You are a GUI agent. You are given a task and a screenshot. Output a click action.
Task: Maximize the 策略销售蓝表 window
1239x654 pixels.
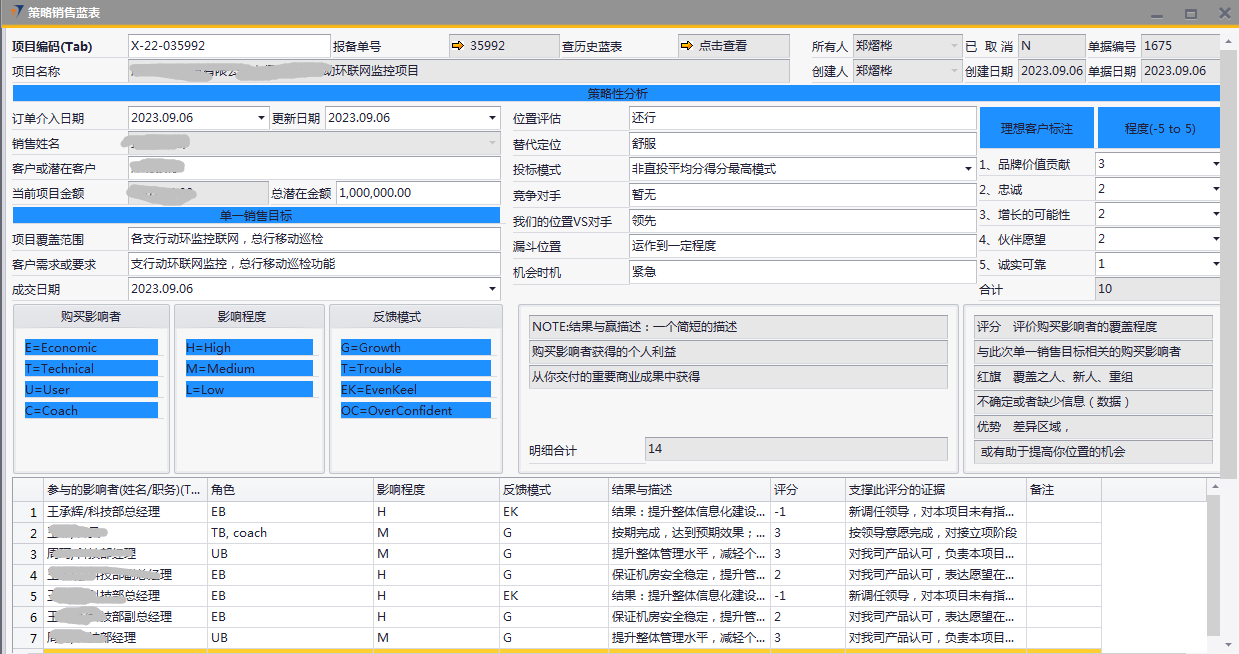point(1191,14)
